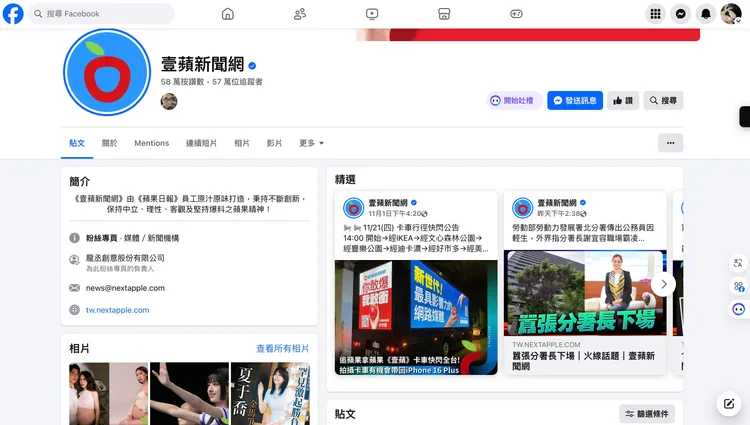Open the 夏于喬 photo thumbnail

(x=270, y=393)
